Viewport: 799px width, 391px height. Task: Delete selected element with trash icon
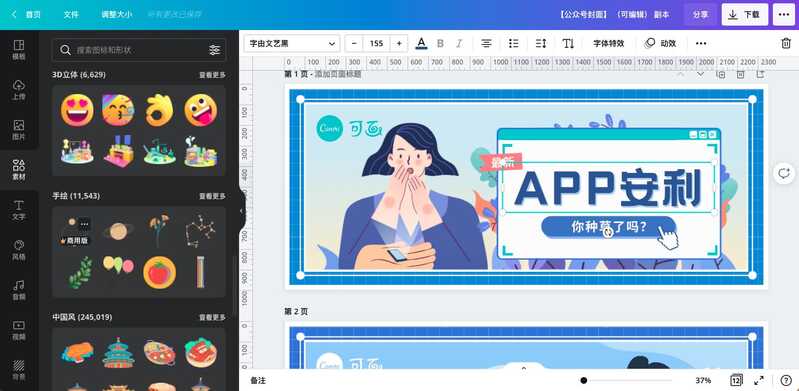tap(786, 43)
